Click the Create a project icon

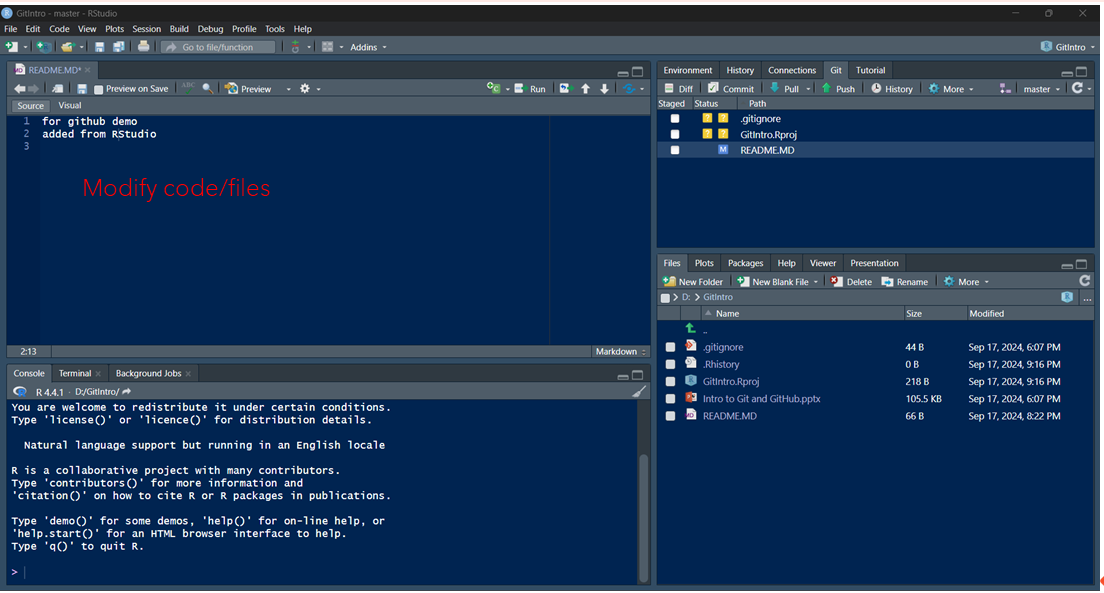tap(44, 47)
